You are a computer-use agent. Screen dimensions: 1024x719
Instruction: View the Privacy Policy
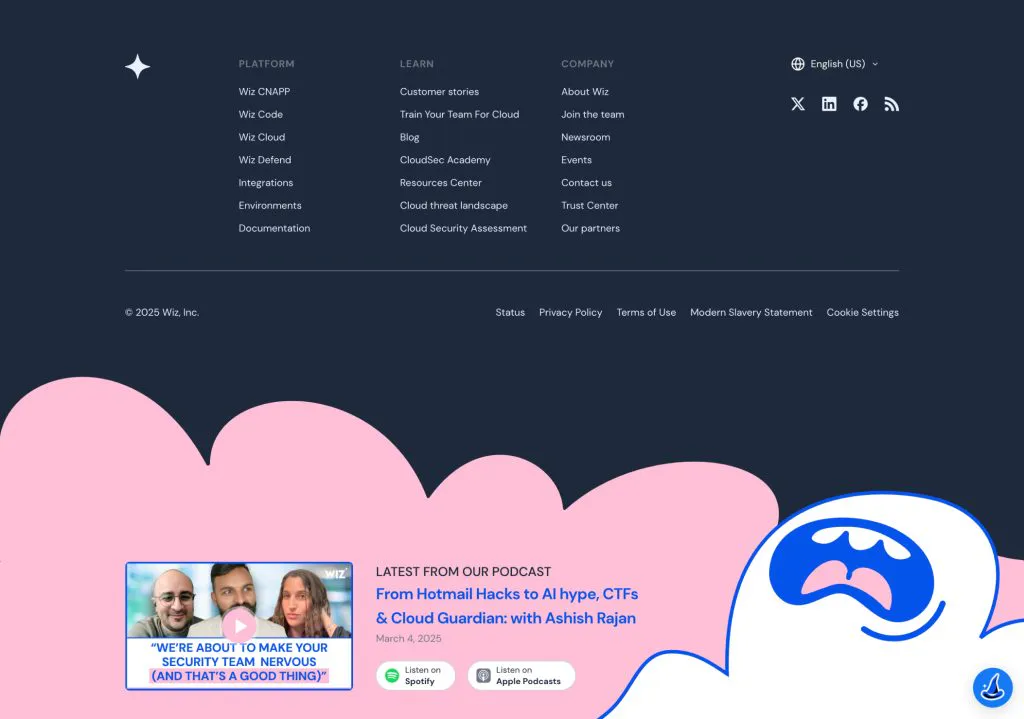(570, 312)
